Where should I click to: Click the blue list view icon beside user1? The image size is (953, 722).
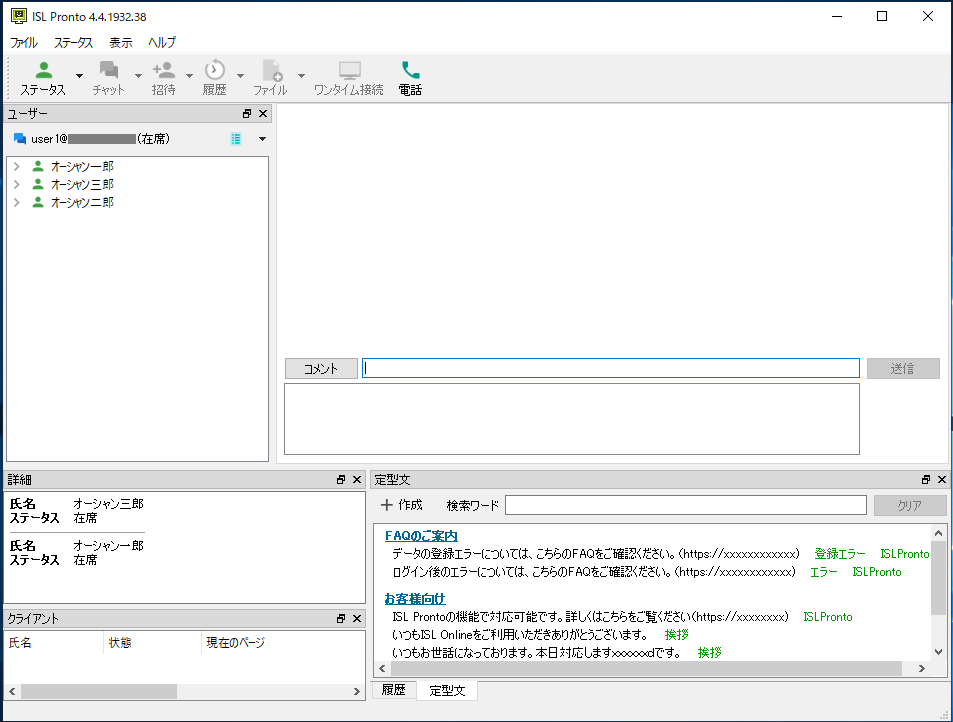coord(236,139)
